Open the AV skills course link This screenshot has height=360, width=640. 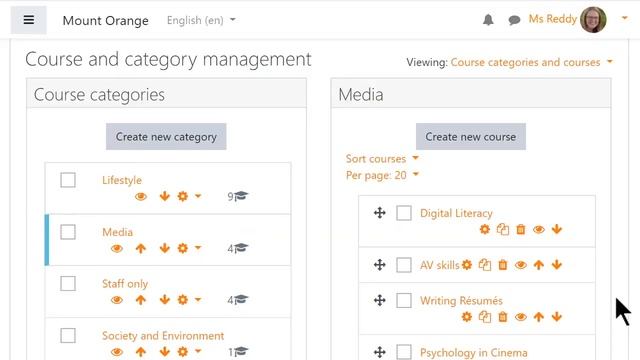pyautogui.click(x=440, y=265)
